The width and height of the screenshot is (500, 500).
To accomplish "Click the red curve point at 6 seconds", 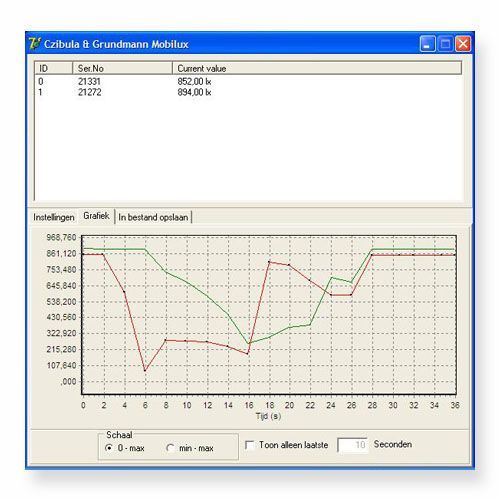I will coord(145,371).
